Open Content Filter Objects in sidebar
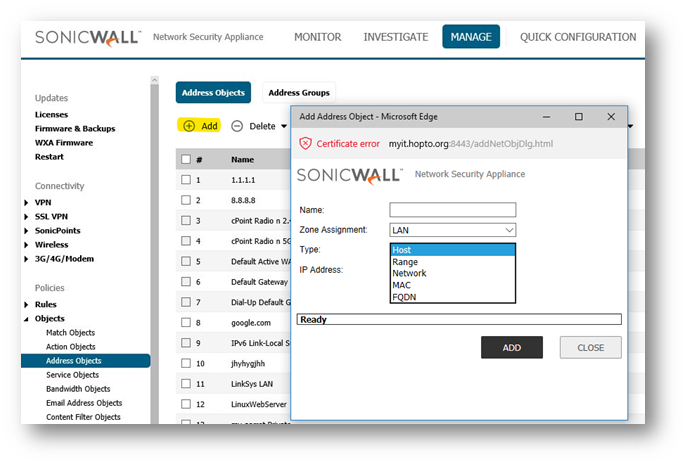Screen dimensions: 687x466 [83, 417]
